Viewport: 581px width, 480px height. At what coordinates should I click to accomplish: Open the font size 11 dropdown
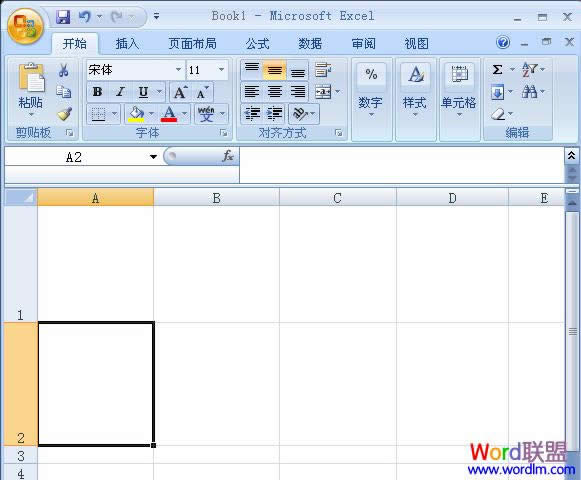point(221,69)
